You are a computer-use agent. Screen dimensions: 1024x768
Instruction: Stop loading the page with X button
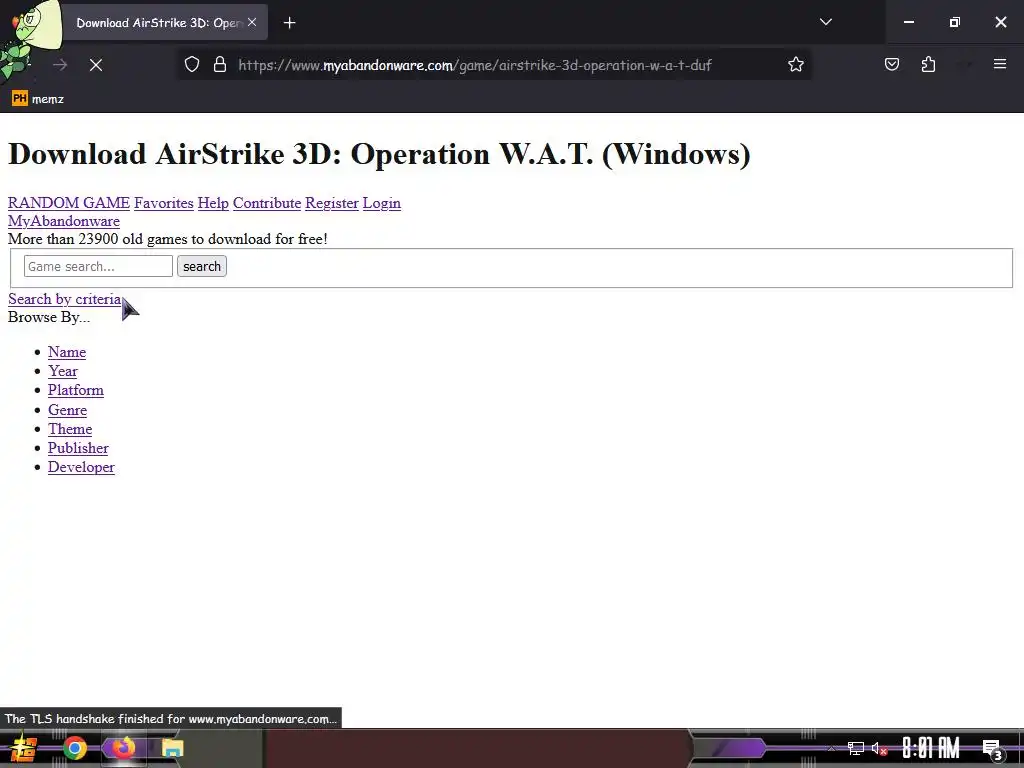(96, 65)
